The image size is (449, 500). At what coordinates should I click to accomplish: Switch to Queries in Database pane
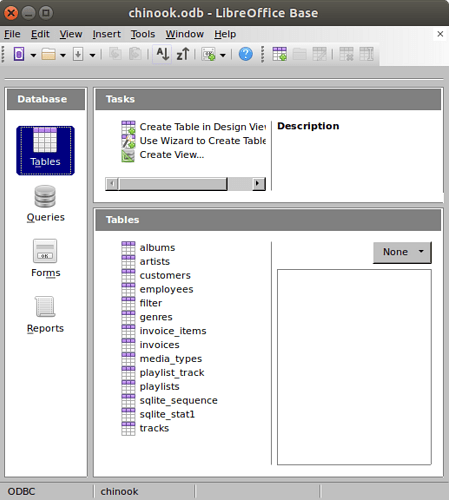pyautogui.click(x=46, y=204)
